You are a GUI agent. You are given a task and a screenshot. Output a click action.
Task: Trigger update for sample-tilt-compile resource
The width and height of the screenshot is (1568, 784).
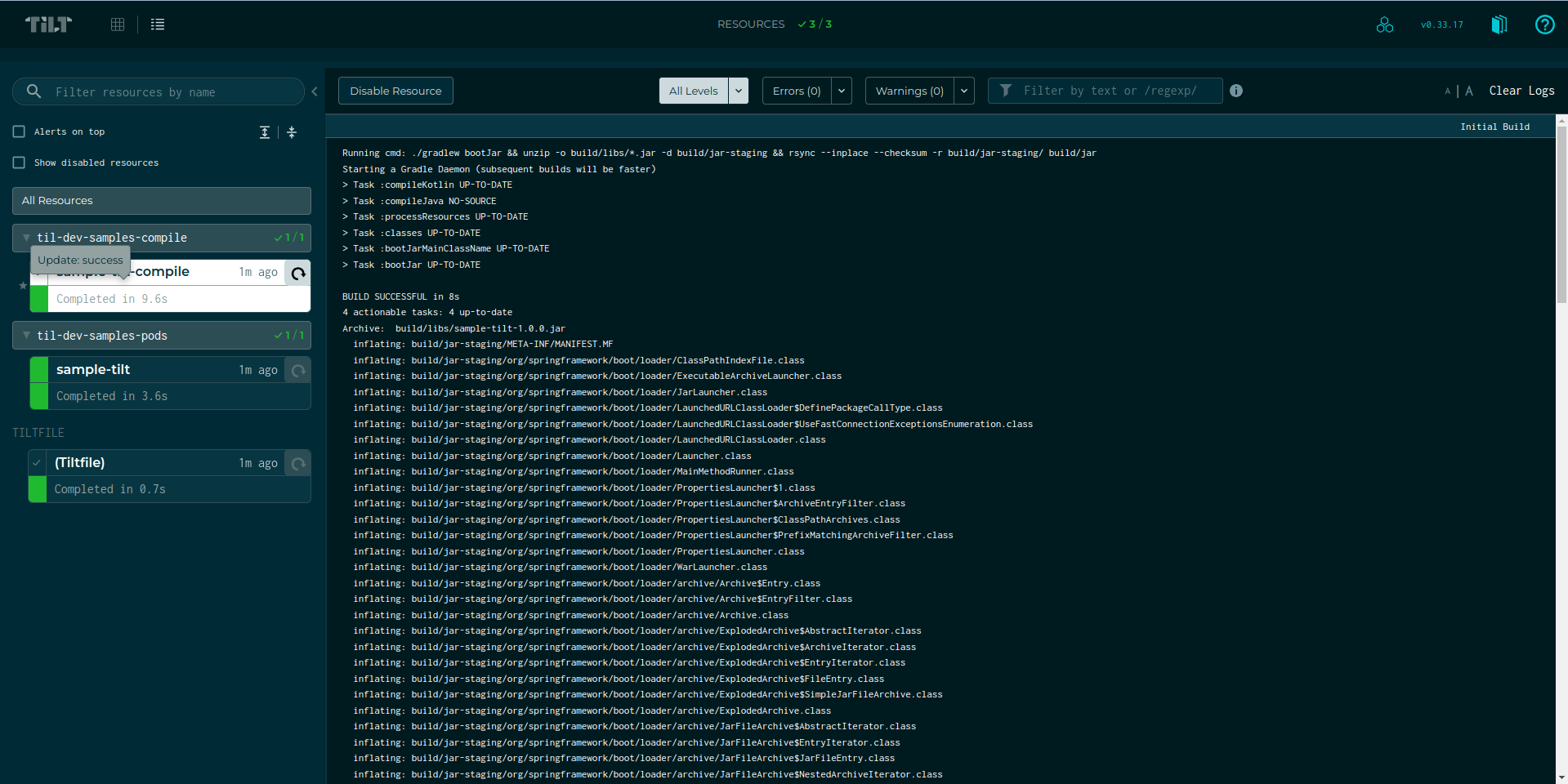pos(298,273)
